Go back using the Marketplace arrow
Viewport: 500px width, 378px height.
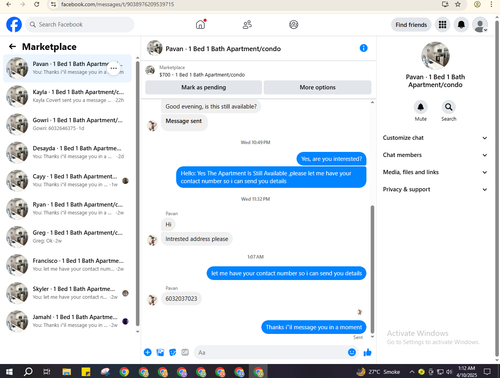pyautogui.click(x=12, y=47)
